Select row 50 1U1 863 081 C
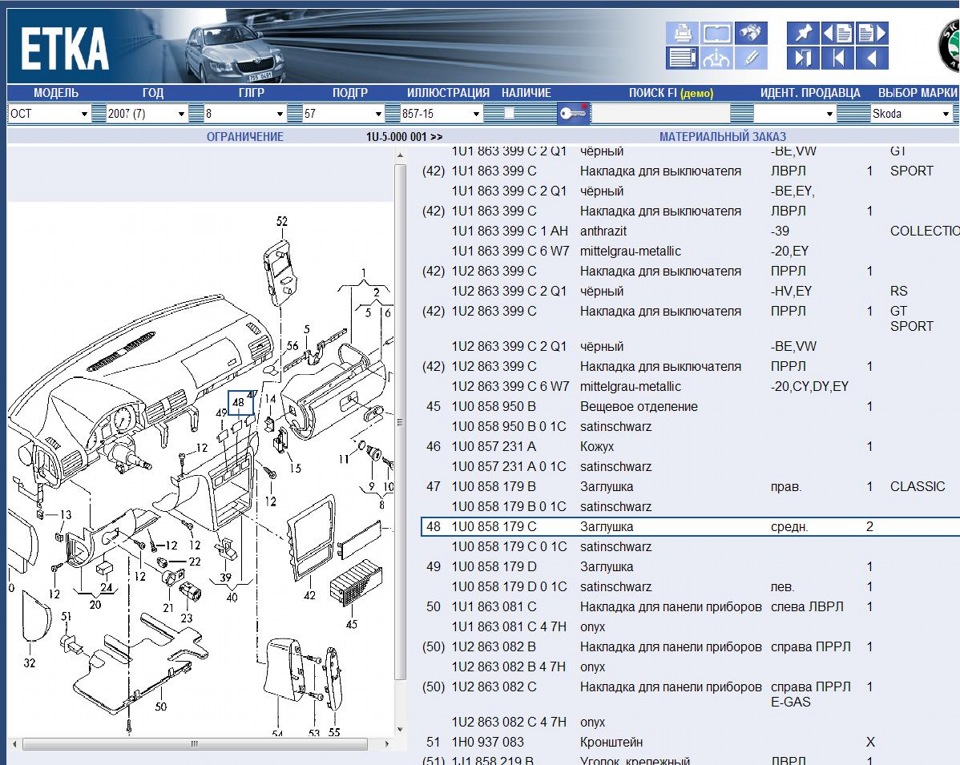The image size is (960, 765). tap(690, 606)
